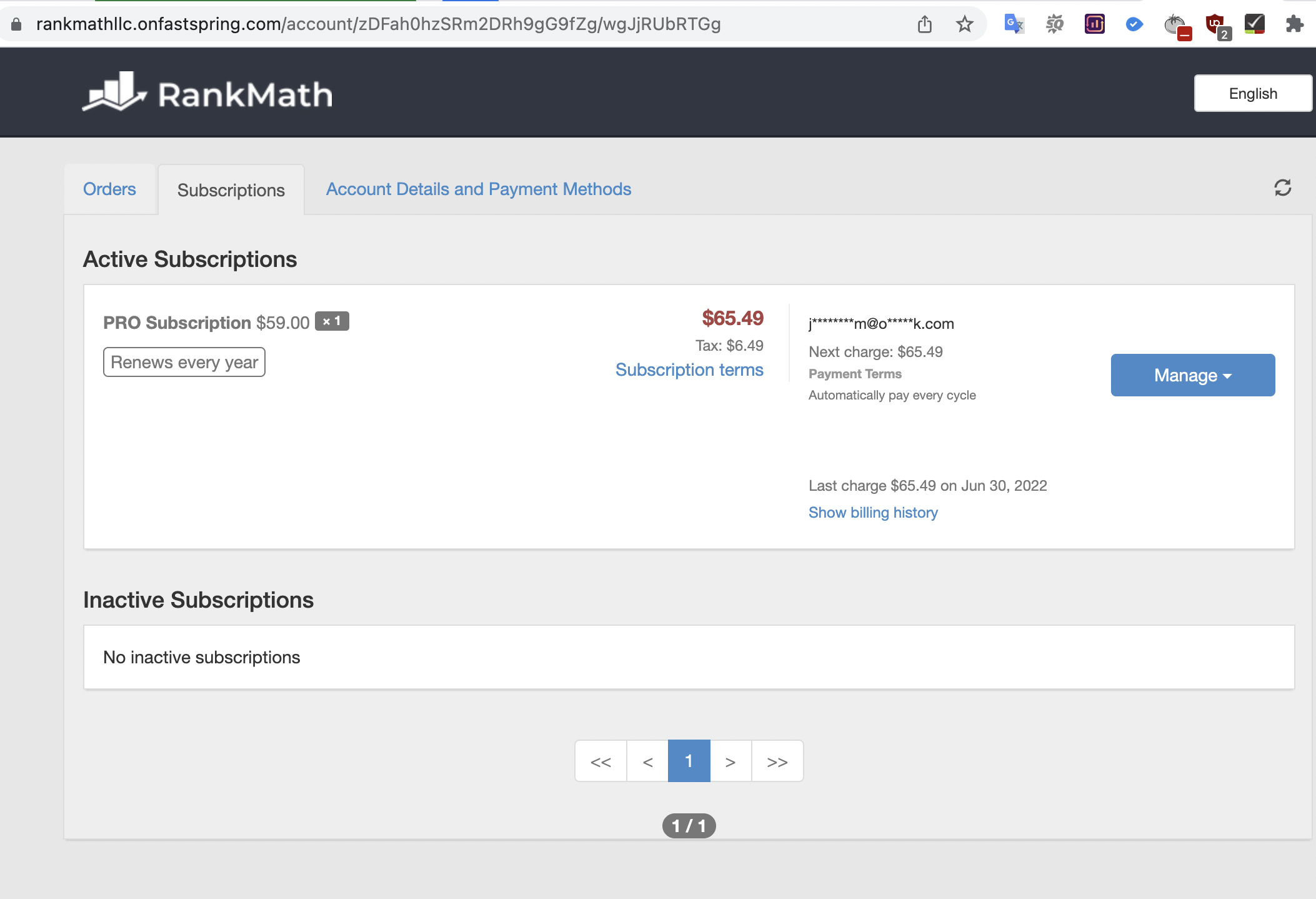Open the Google Translate extension

tap(1014, 24)
